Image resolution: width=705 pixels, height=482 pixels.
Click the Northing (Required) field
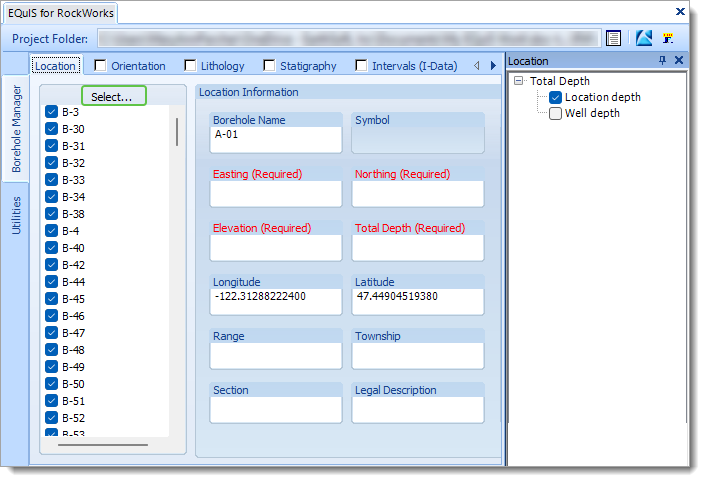(x=418, y=193)
